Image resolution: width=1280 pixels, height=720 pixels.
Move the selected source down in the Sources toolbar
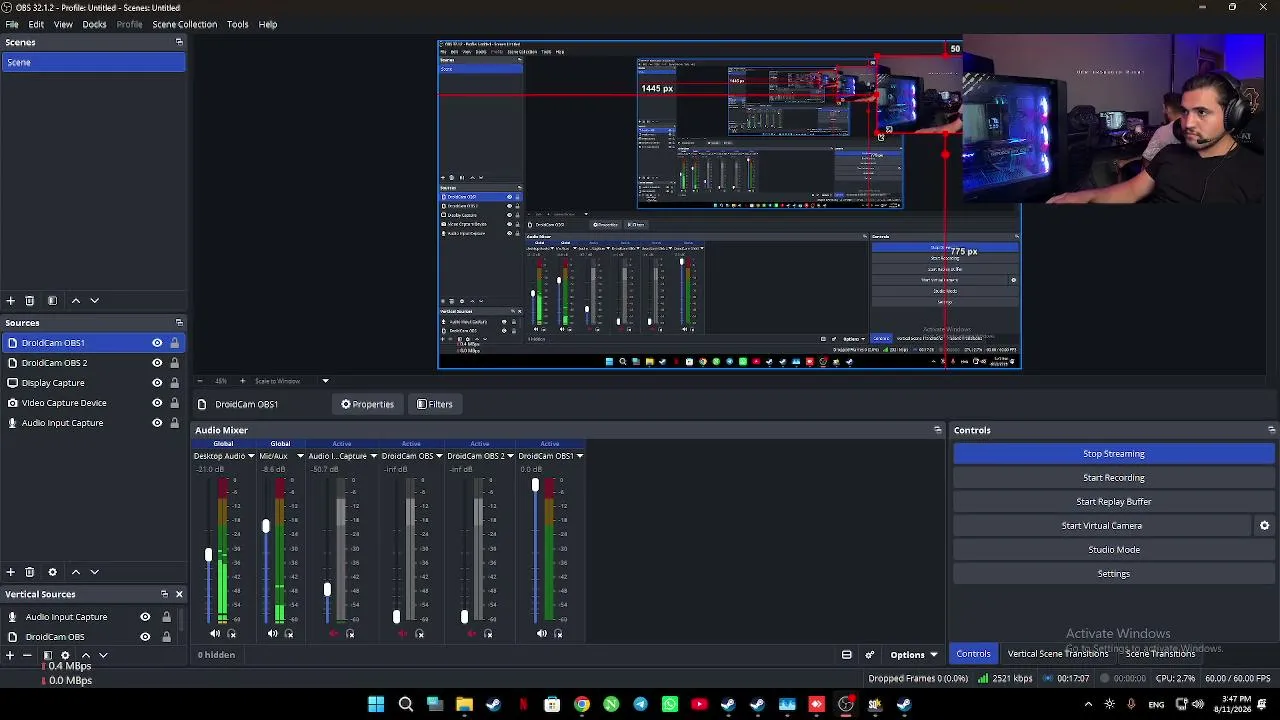95,572
